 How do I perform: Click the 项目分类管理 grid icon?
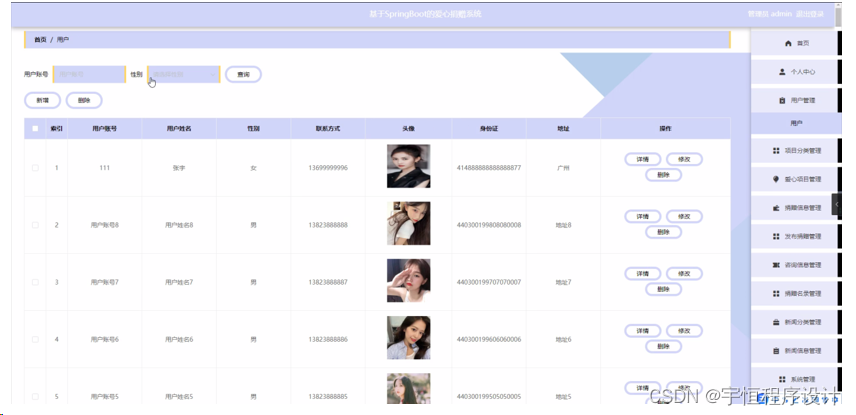click(776, 151)
